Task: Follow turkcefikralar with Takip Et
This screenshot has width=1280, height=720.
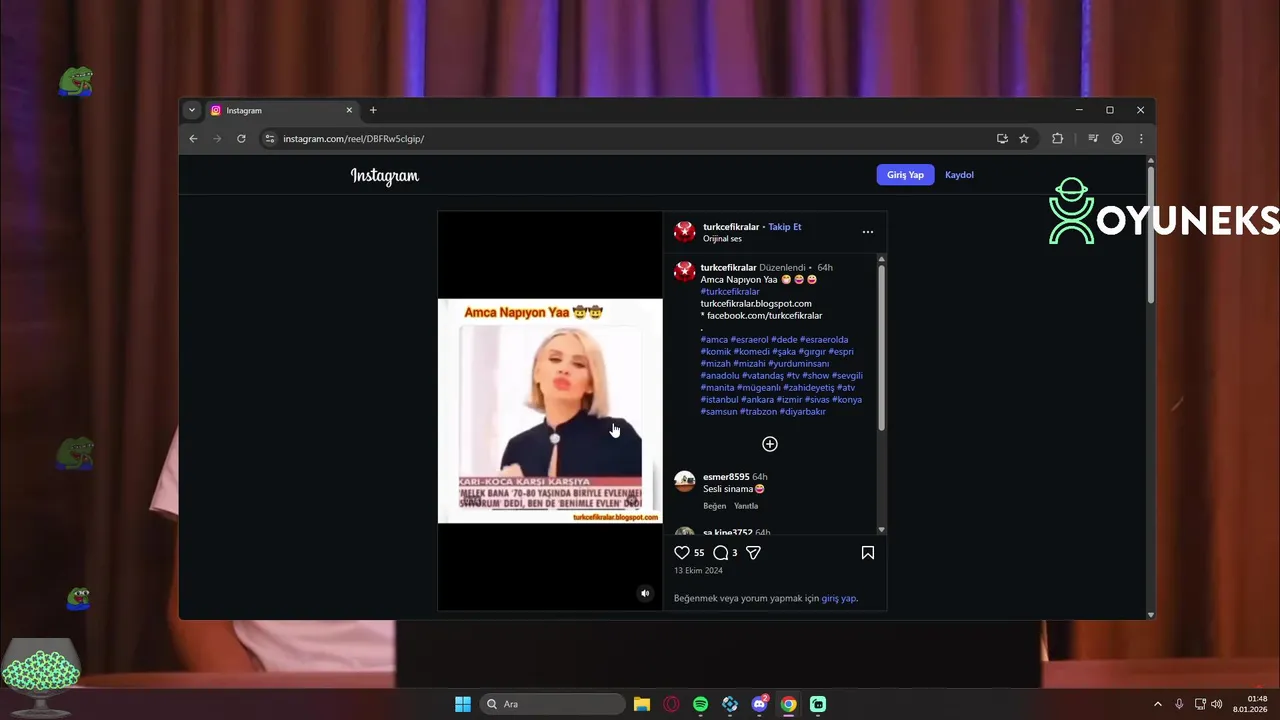Action: 785,227
